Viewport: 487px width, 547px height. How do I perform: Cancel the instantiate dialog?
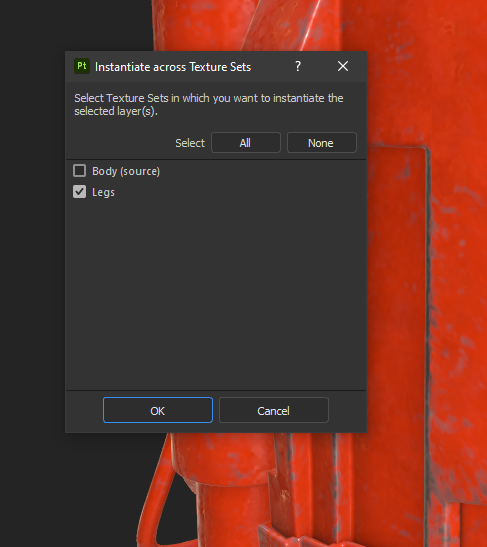coord(274,410)
